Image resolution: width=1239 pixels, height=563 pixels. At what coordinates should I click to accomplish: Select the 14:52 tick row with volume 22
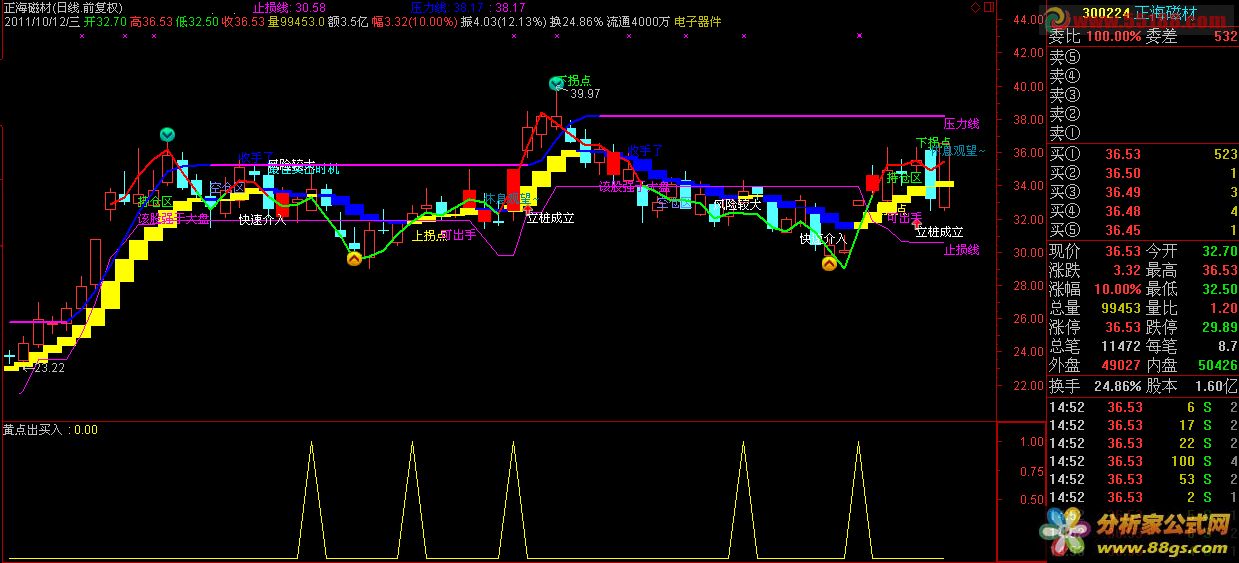[x=1143, y=443]
